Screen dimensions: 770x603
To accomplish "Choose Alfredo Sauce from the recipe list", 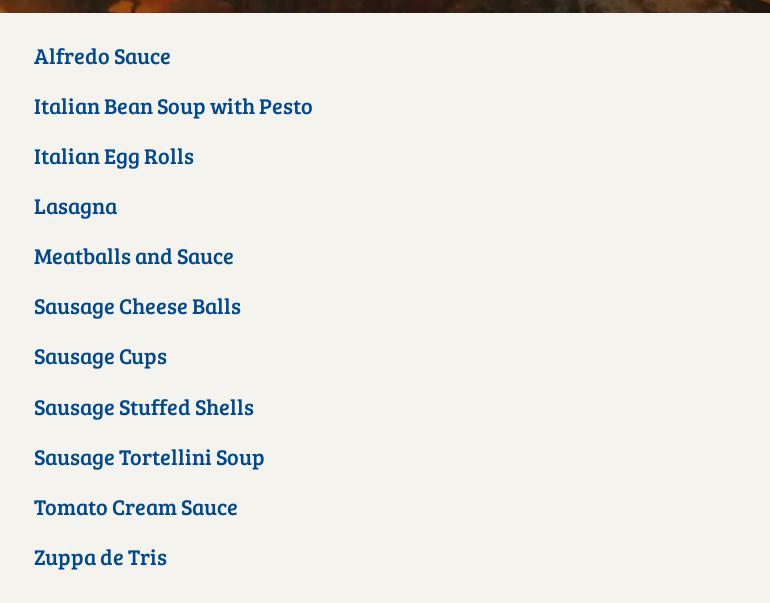I will [x=102, y=56].
